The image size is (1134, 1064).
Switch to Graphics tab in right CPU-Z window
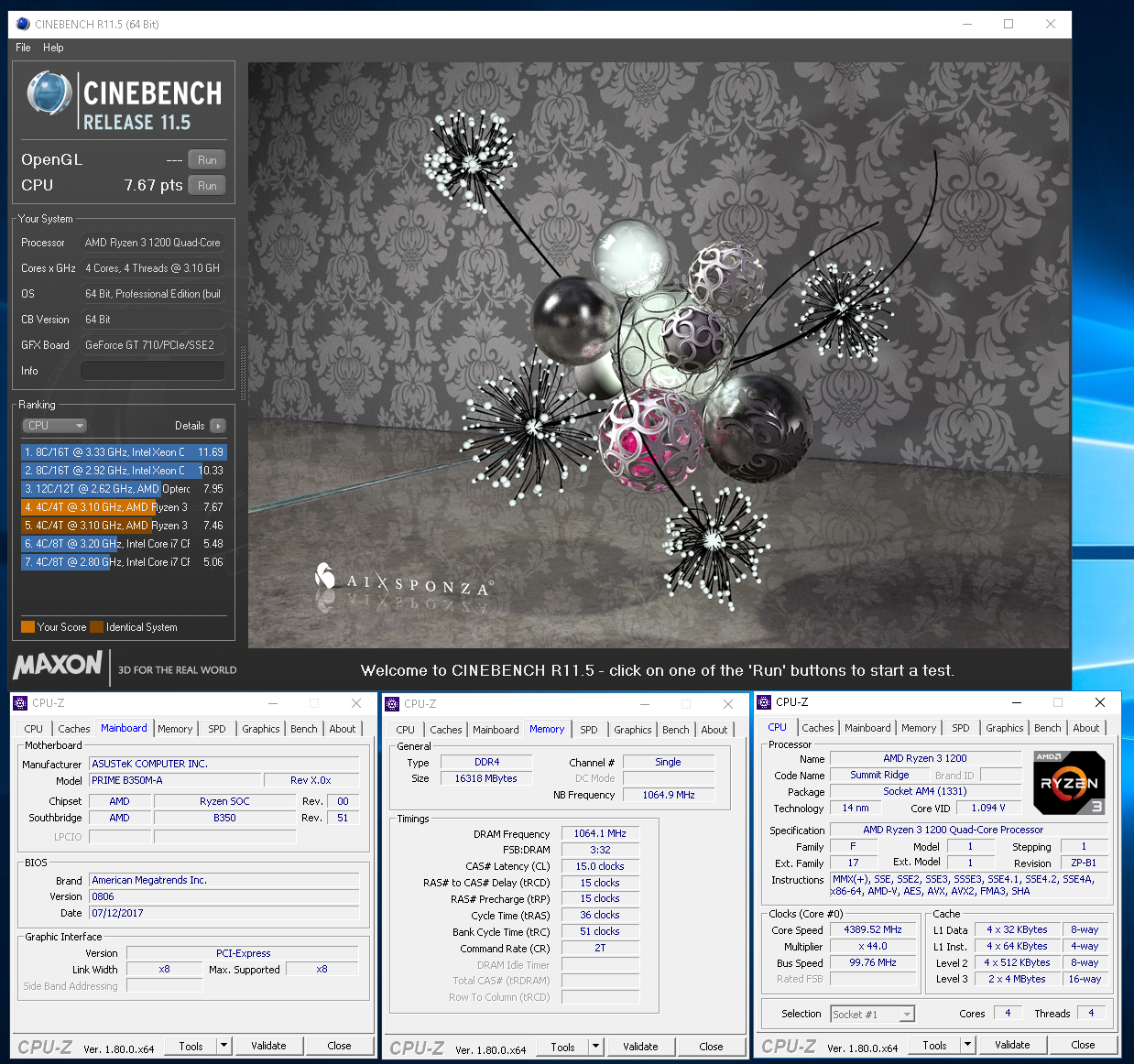(x=1005, y=728)
